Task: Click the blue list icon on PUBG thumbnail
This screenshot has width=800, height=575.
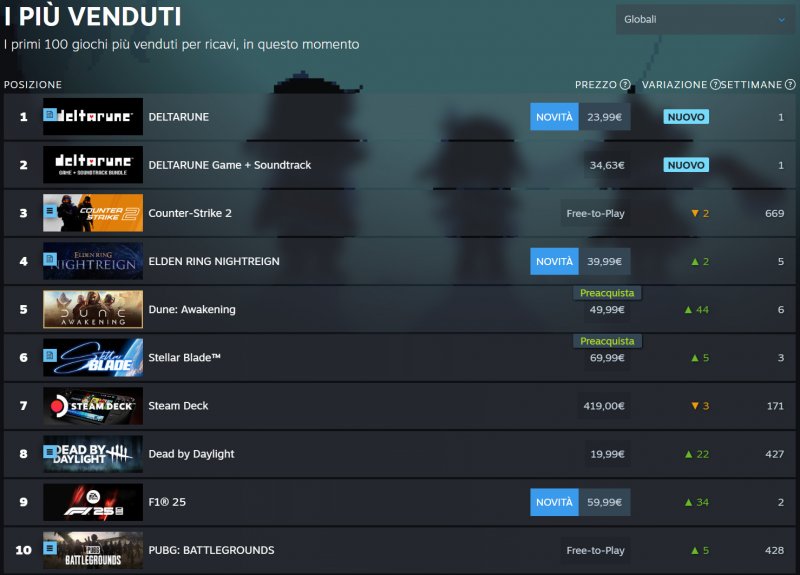Action: click(49, 547)
